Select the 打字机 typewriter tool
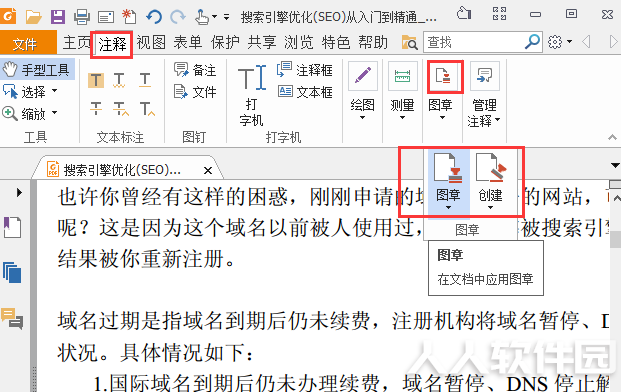 tap(251, 95)
